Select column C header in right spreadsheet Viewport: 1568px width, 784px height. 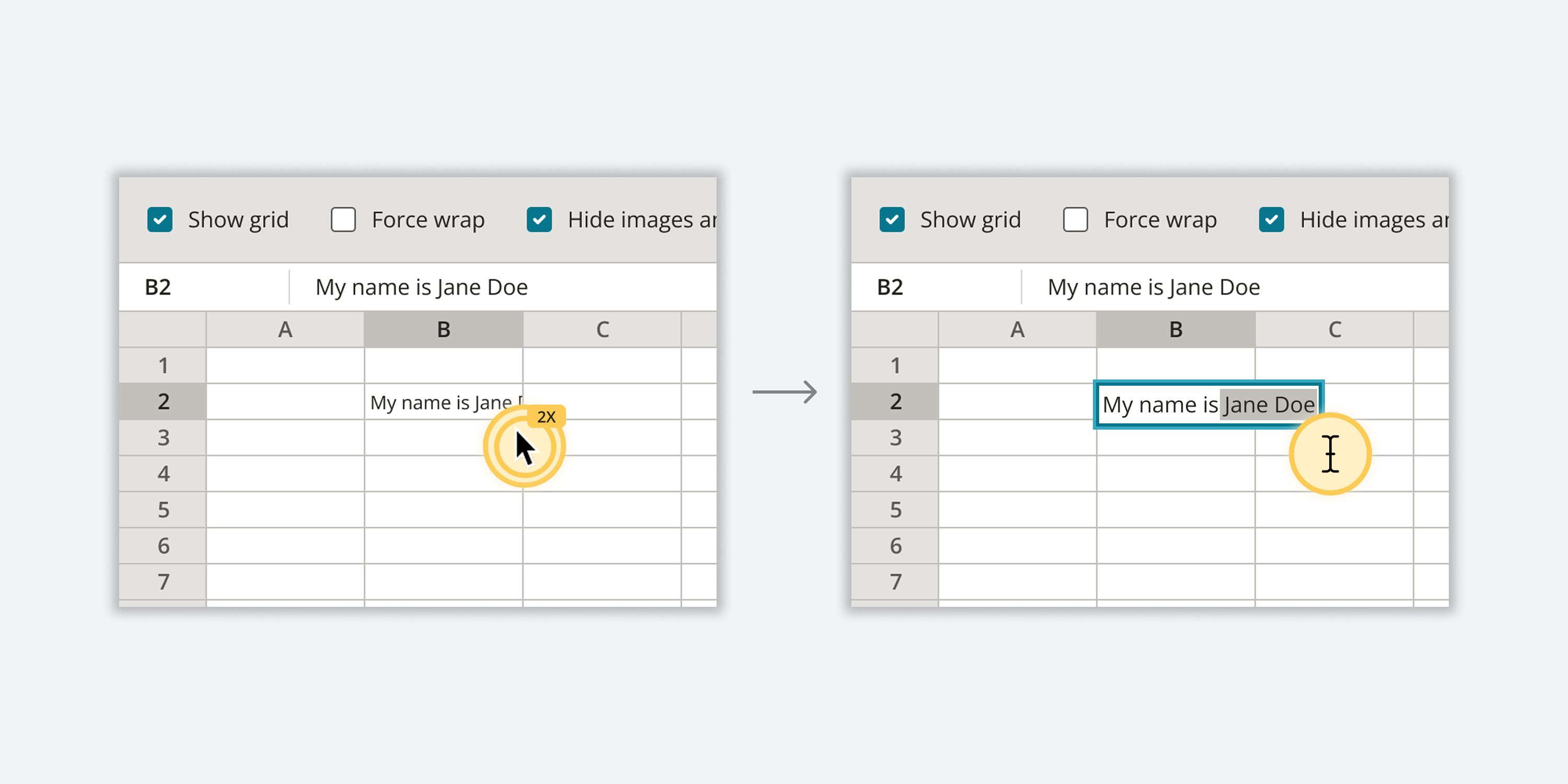[1334, 329]
